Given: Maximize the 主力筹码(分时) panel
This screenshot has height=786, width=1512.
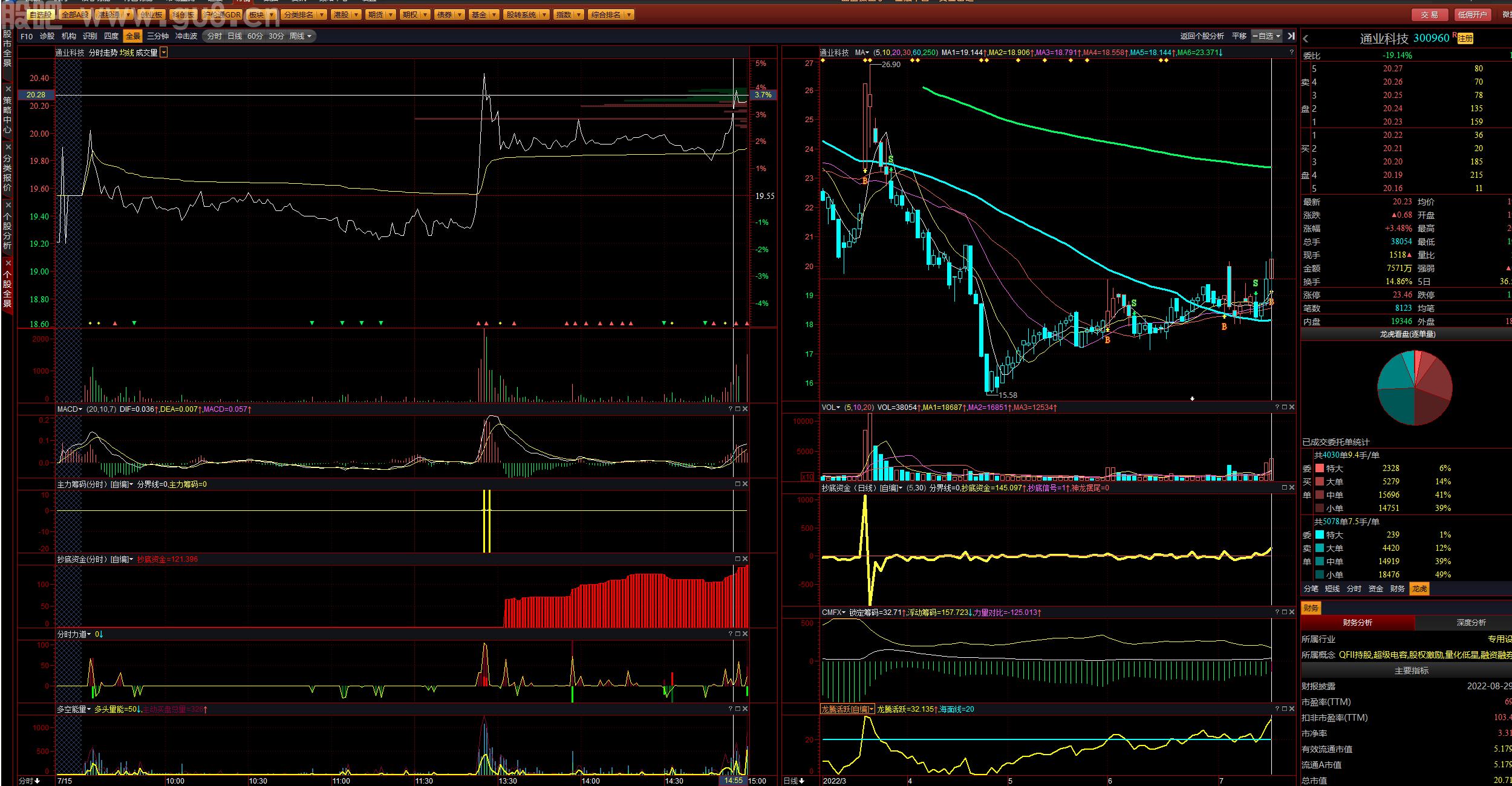Looking at the screenshot, I should point(738,484).
